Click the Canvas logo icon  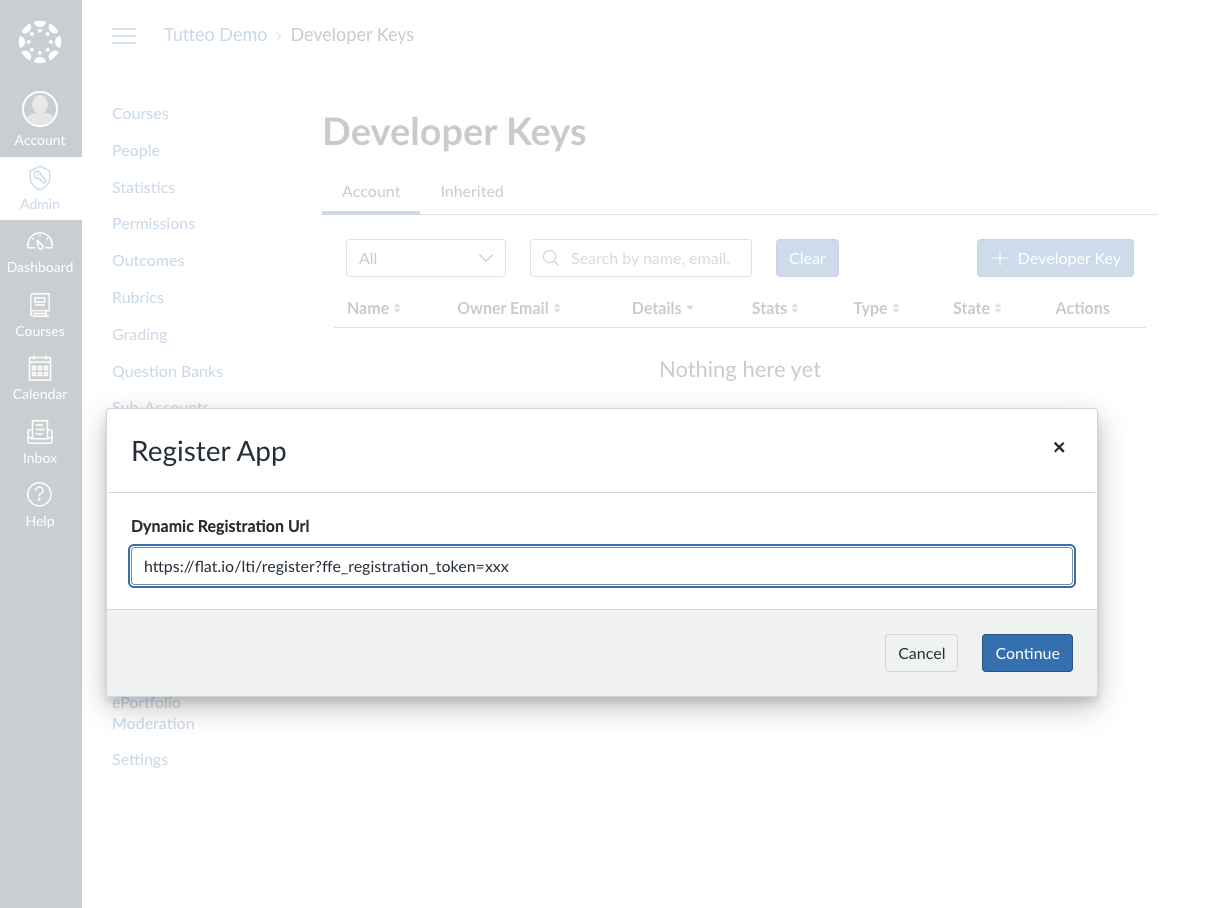point(40,42)
